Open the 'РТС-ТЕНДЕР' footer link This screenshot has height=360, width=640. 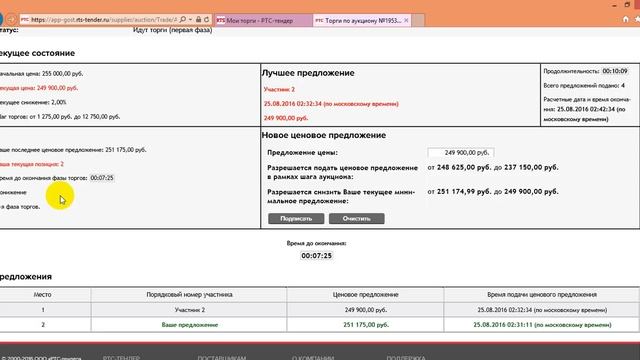pos(121,358)
